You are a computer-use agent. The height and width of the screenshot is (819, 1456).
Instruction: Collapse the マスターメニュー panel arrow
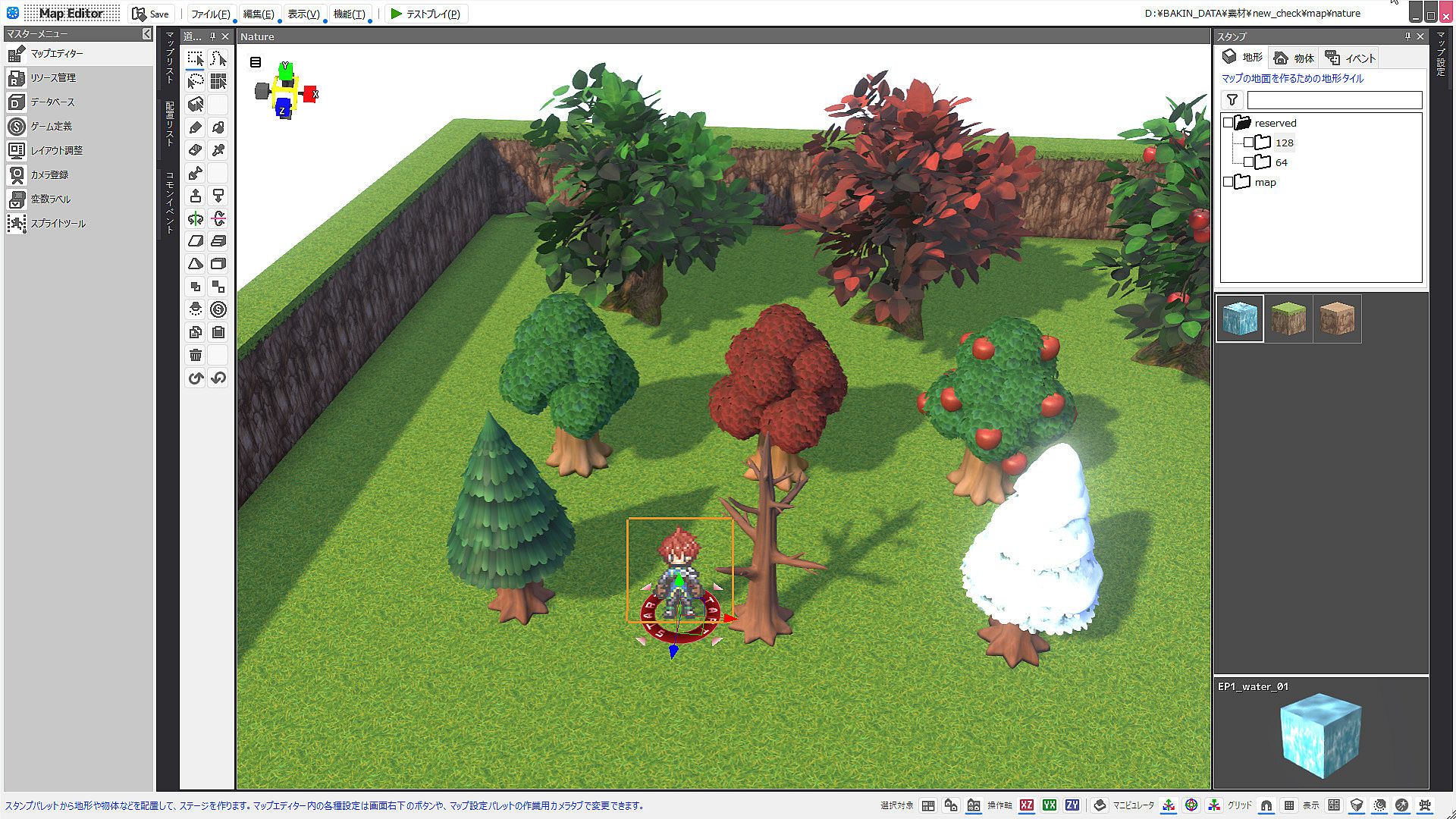(146, 34)
